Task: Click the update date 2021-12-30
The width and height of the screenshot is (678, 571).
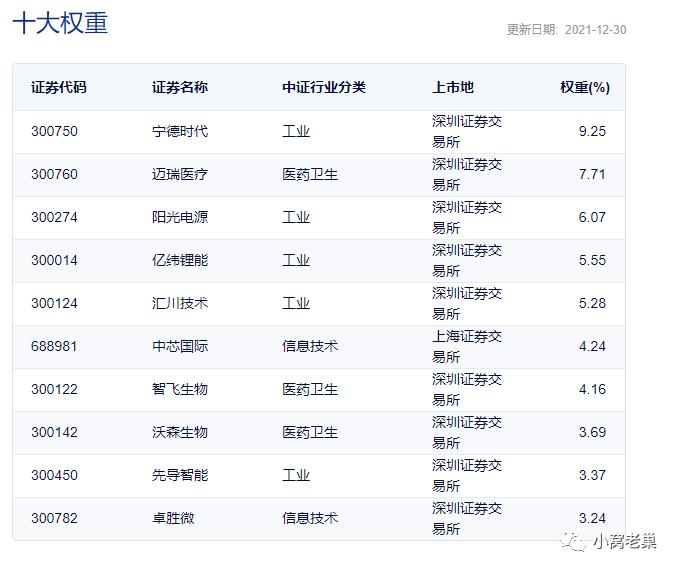Action: click(595, 29)
